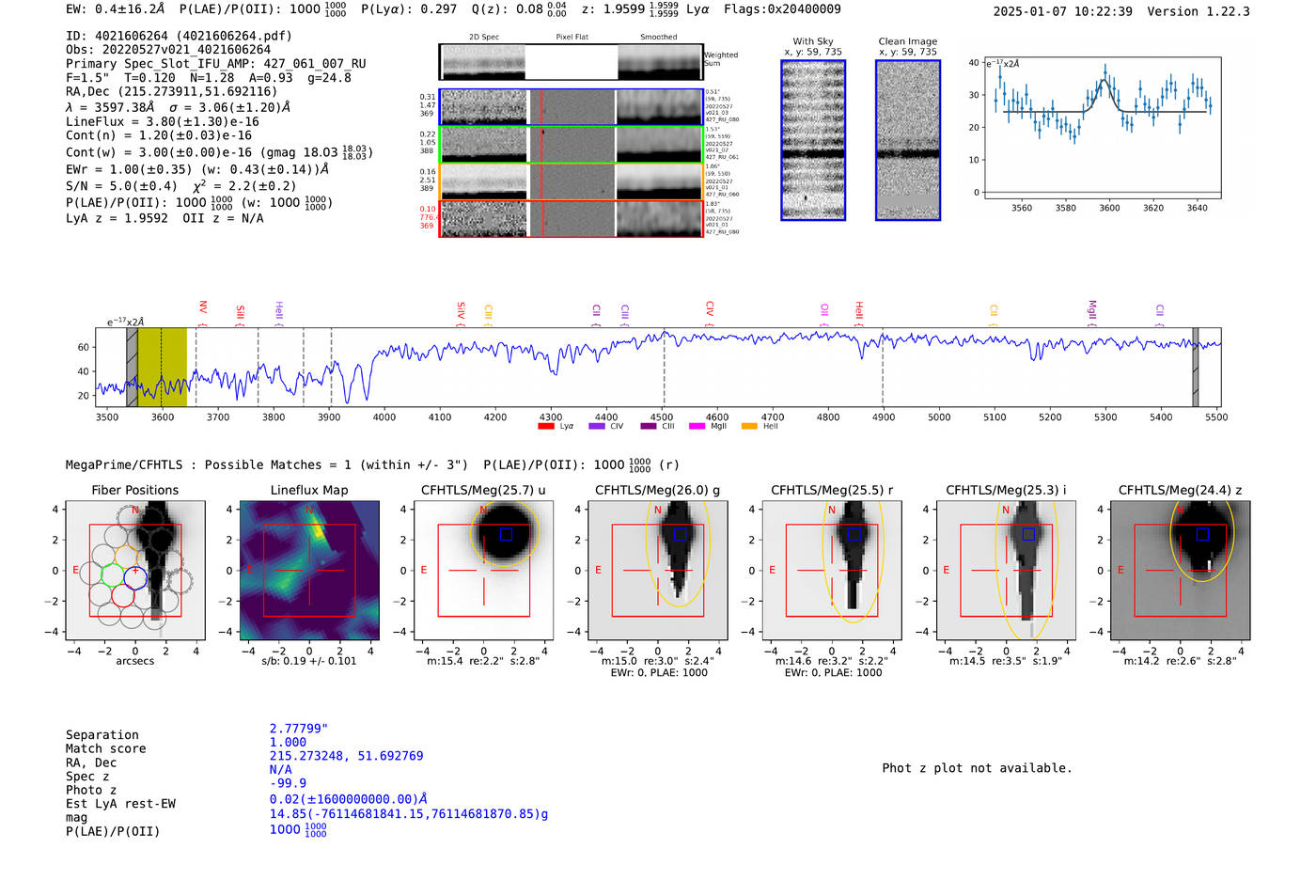Open the Fiber Positions thumbnail
This screenshot has height=896, width=1316.
[x=135, y=571]
